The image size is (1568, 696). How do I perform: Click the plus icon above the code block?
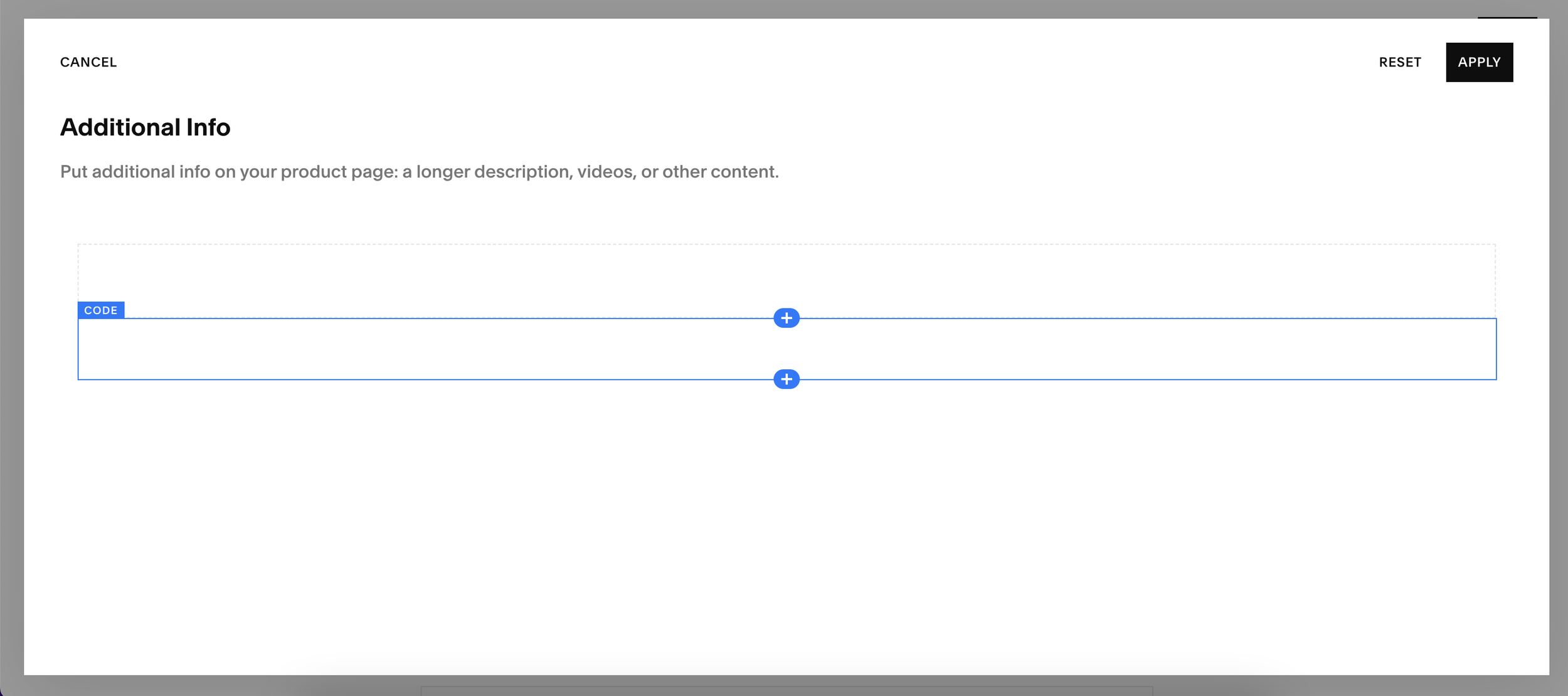786,318
